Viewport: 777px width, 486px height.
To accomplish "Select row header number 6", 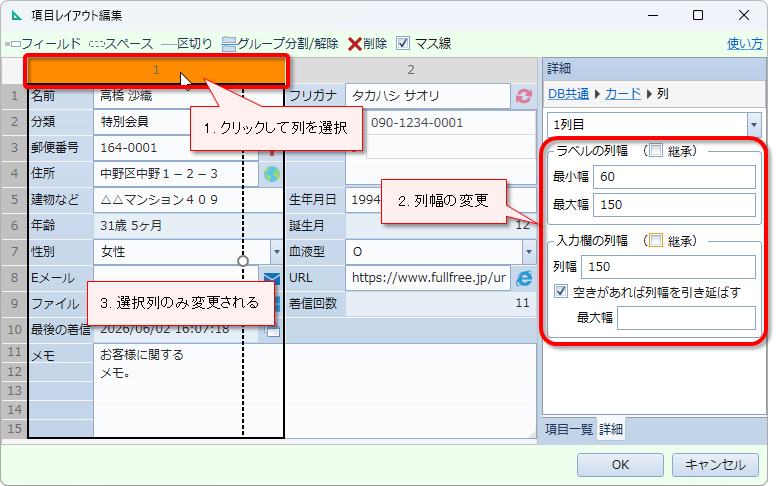I will point(14,226).
